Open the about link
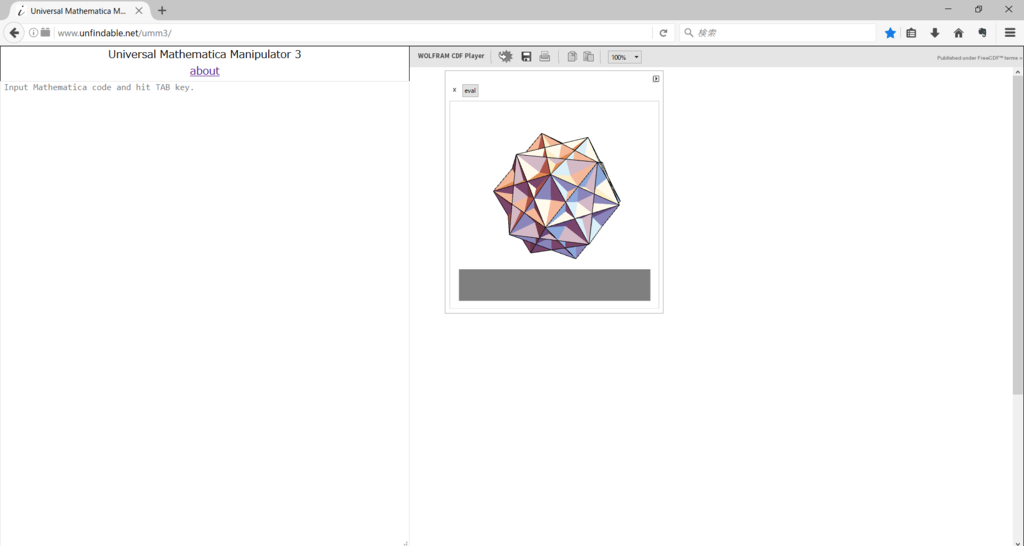 (x=204, y=71)
